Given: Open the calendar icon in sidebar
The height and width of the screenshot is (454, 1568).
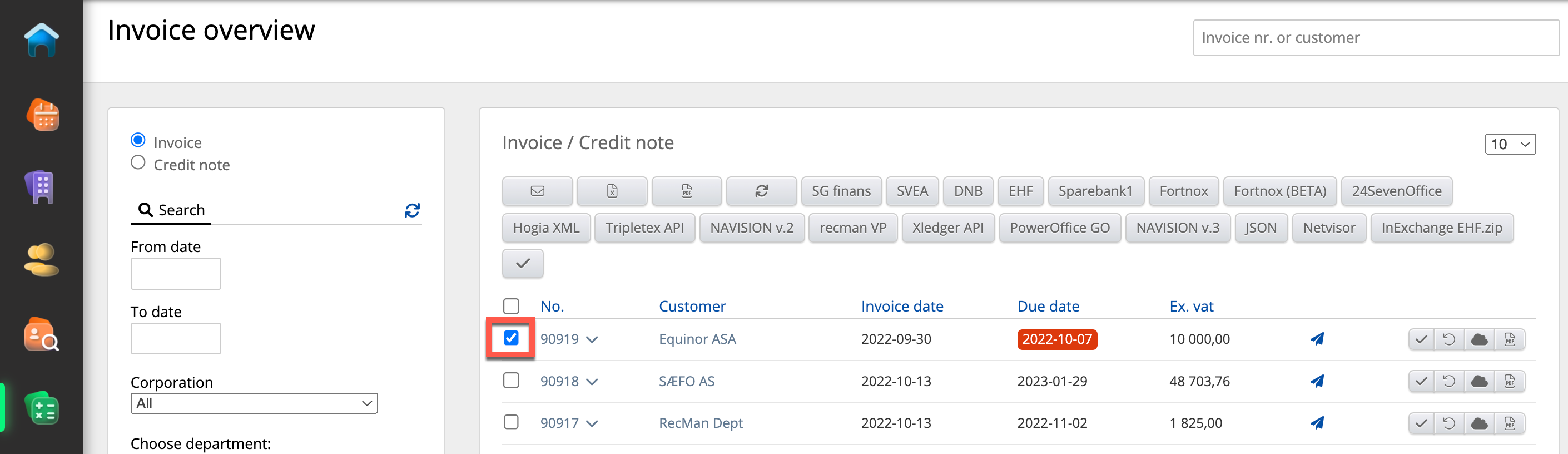Looking at the screenshot, I should pyautogui.click(x=42, y=115).
